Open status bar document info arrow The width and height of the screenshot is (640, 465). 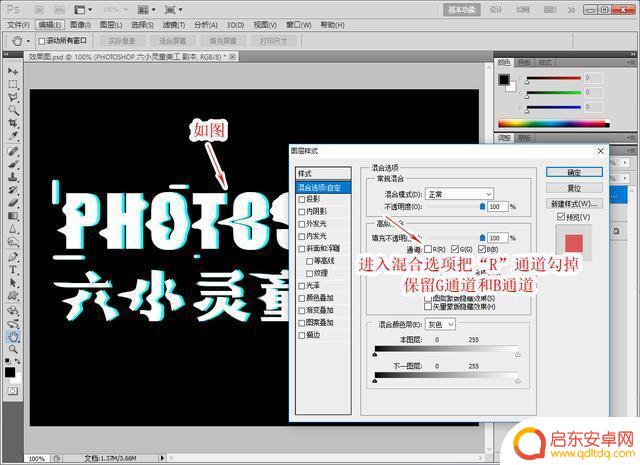point(162,458)
